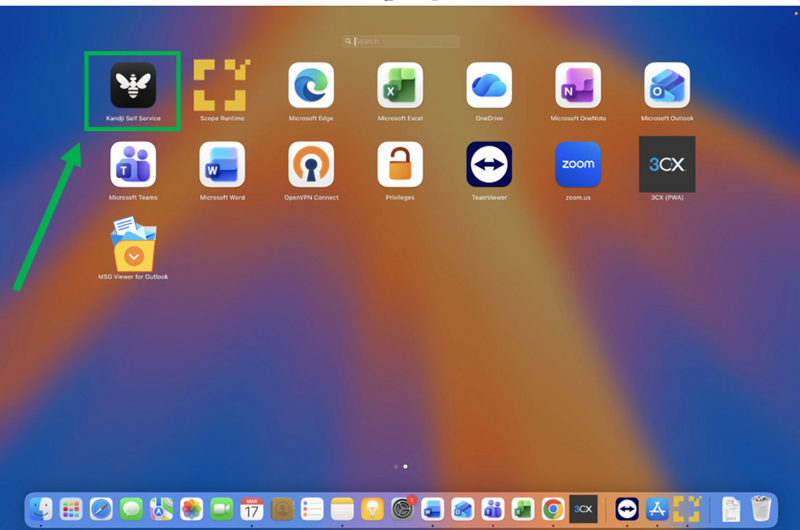
Task: Open Finder from the Dock
Action: coord(41,509)
